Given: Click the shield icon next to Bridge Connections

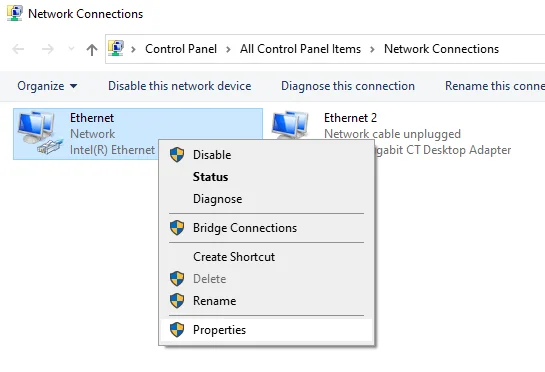Looking at the screenshot, I should click(177, 228).
